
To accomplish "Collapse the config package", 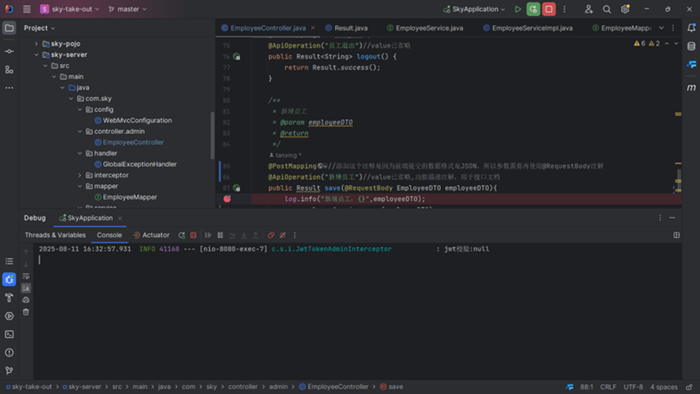I will coord(80,110).
